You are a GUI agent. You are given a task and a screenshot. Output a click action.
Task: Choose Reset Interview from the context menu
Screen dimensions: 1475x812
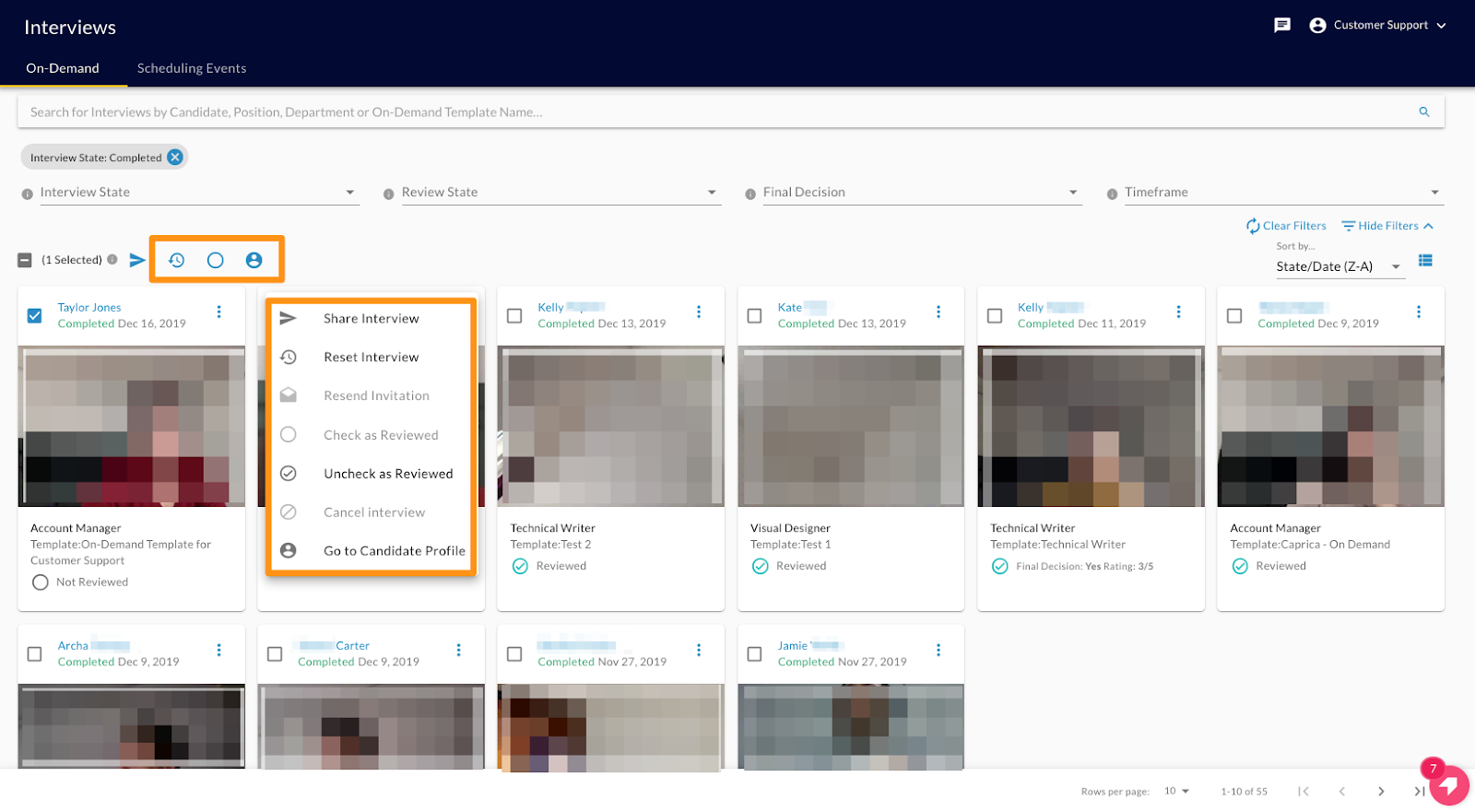pos(372,357)
